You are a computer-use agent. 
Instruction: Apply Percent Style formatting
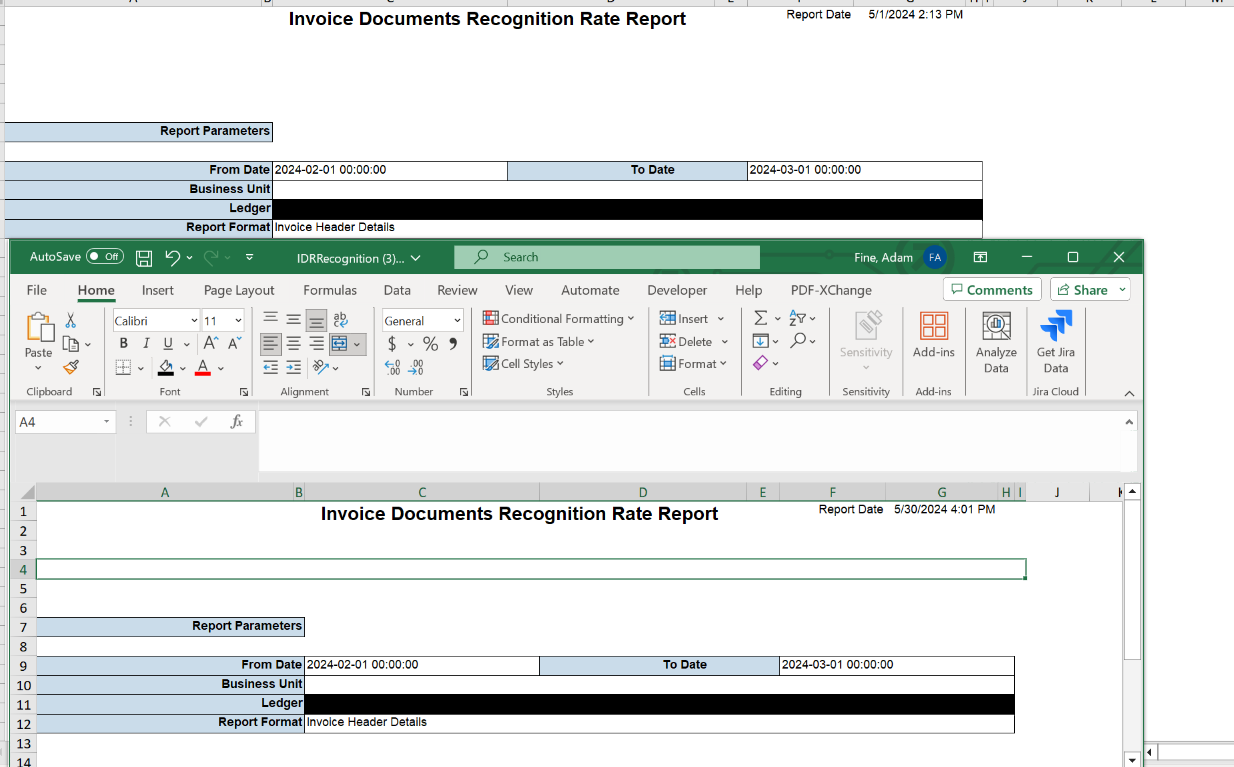[x=430, y=343]
